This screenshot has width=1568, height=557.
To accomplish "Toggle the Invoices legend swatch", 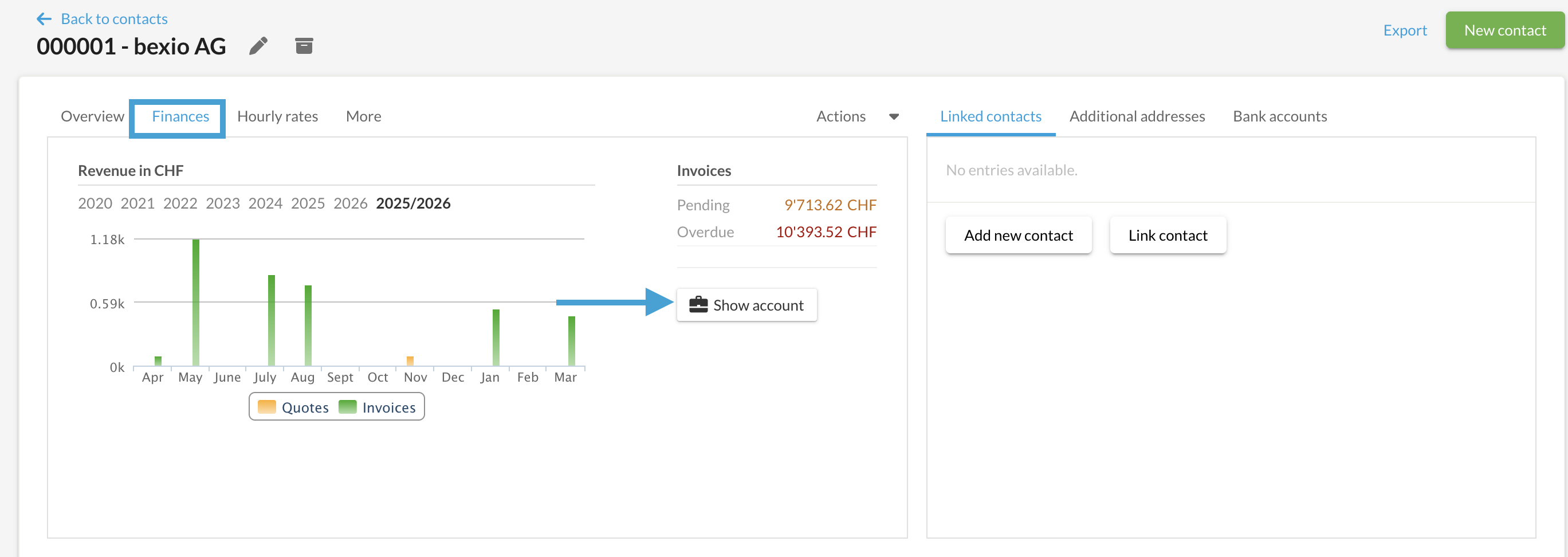I will pyautogui.click(x=347, y=407).
